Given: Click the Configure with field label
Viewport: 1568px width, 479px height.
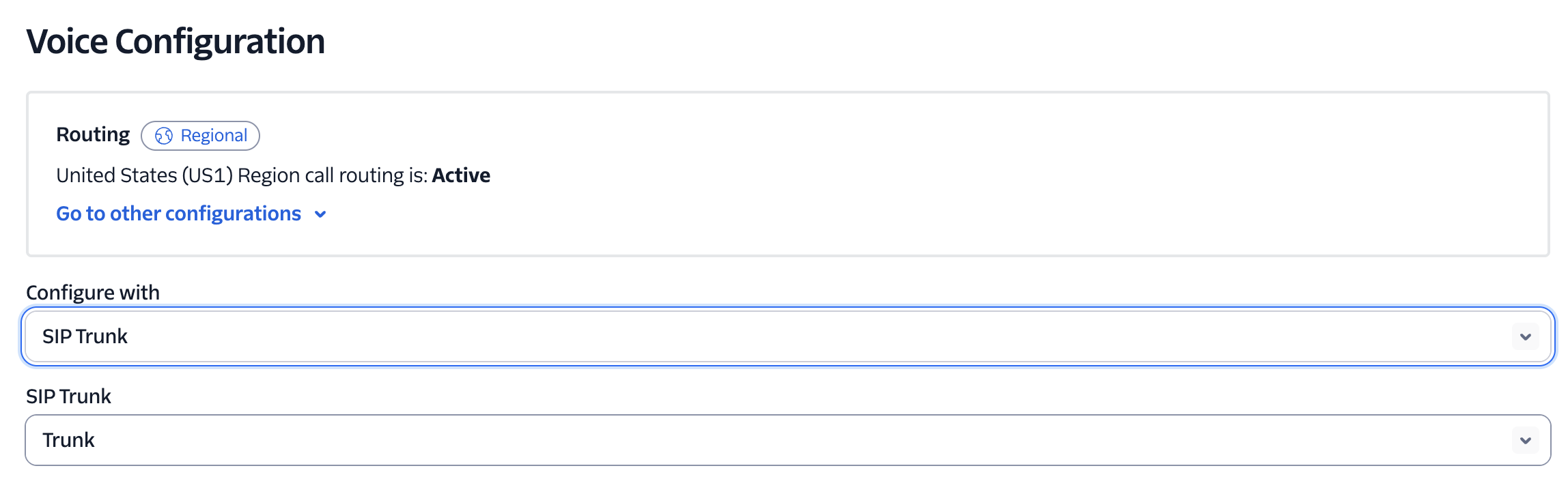Looking at the screenshot, I should tap(93, 293).
